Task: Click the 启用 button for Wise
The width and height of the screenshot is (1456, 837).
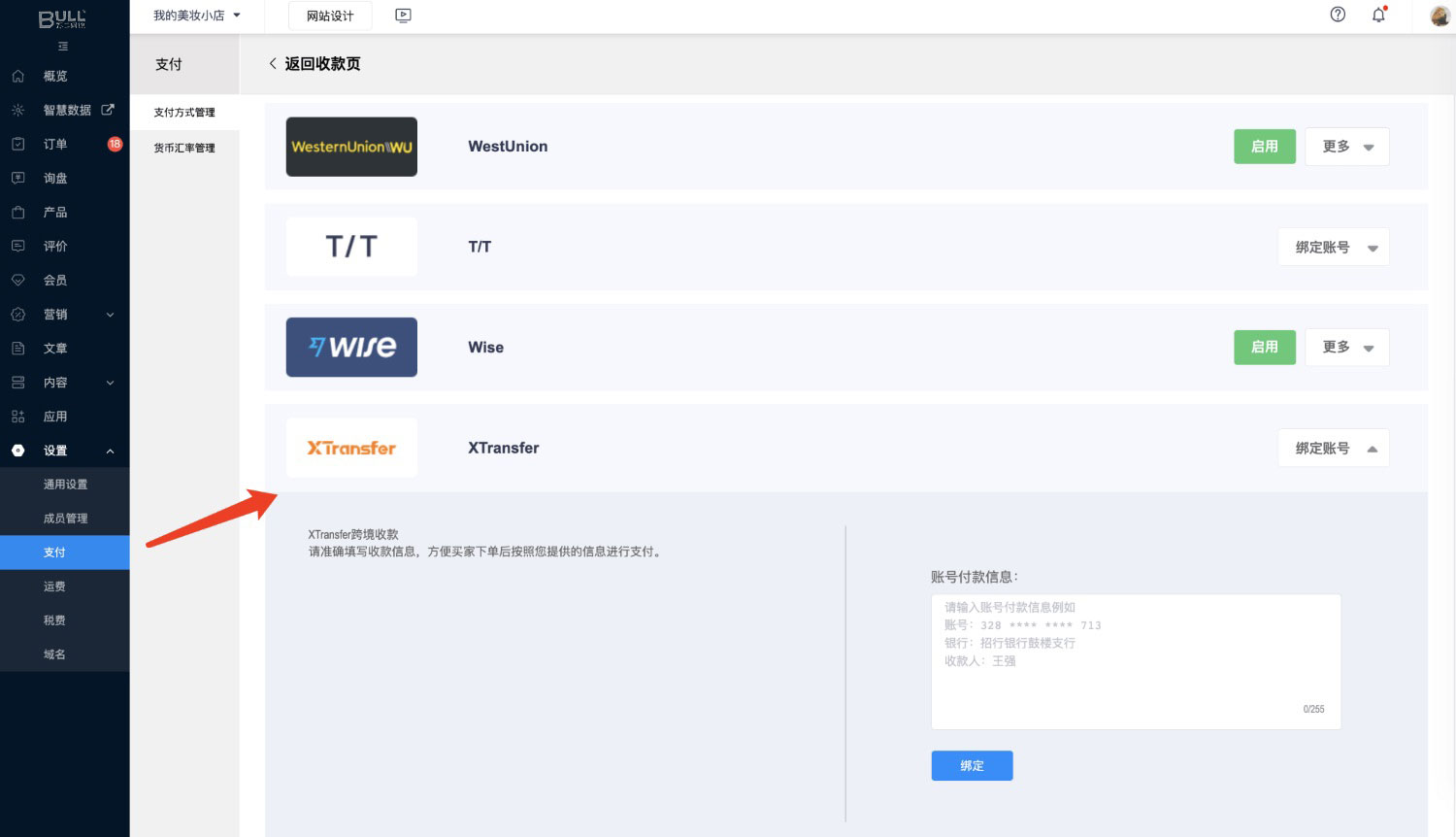Action: coord(1264,348)
